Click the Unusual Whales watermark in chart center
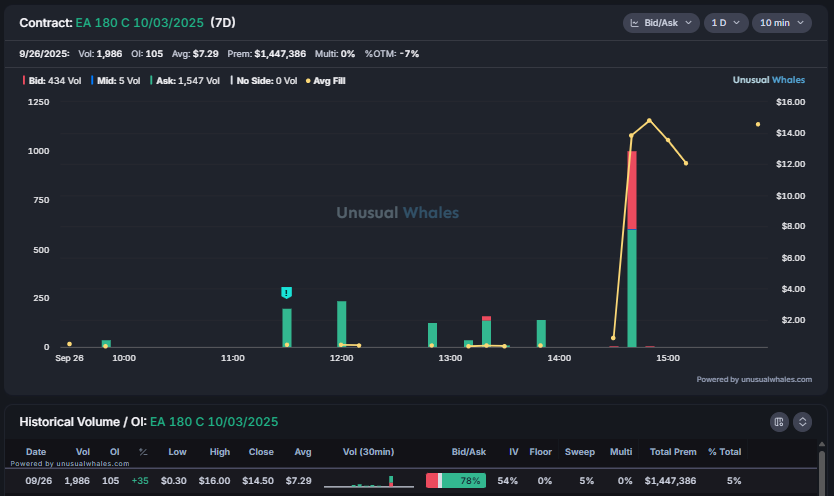 [x=398, y=212]
